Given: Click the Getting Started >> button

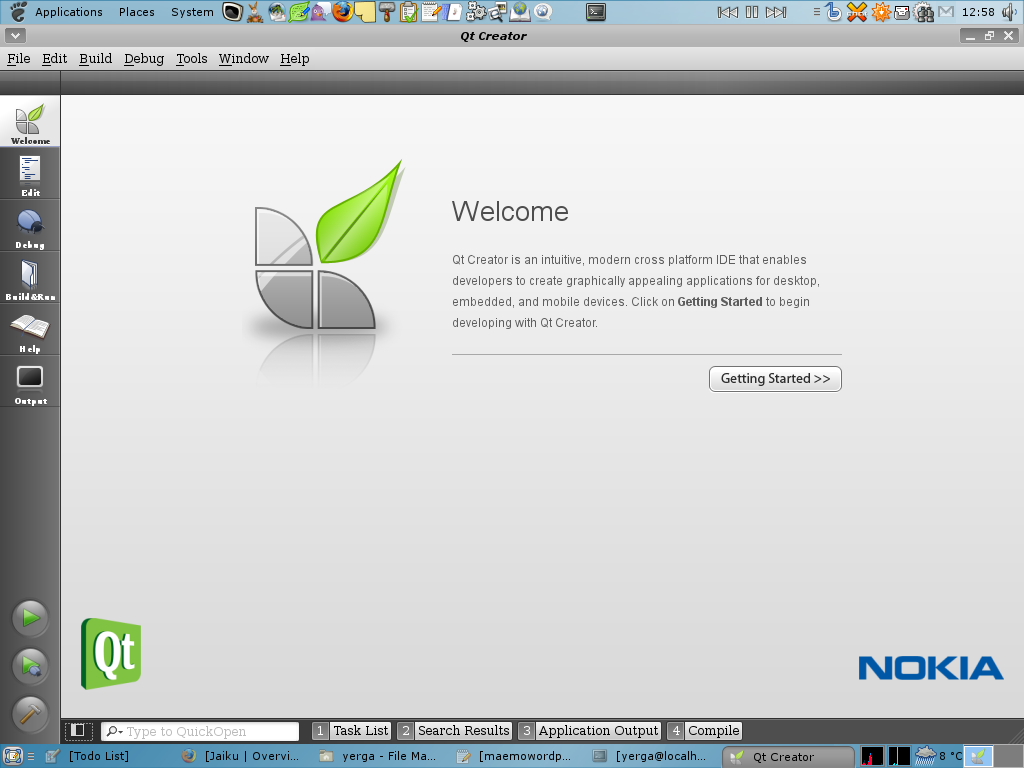Looking at the screenshot, I should pyautogui.click(x=775, y=379).
